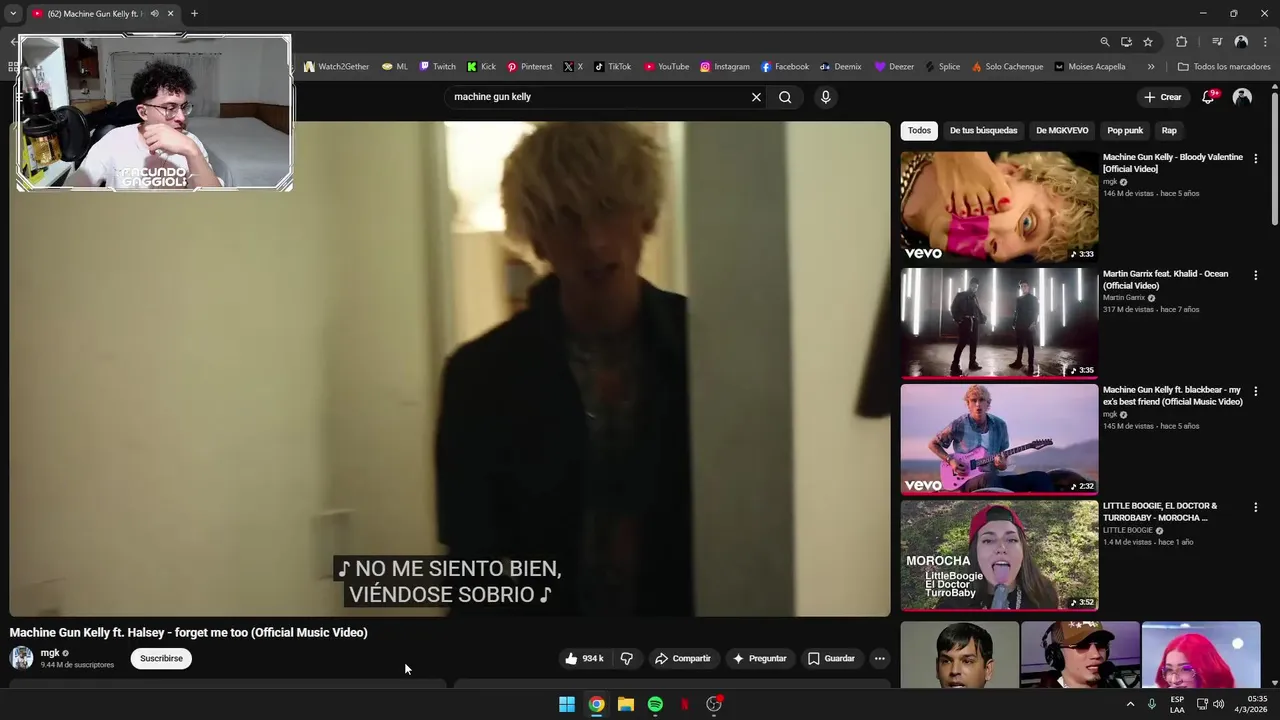This screenshot has height=720, width=1280.
Task: Open new browser tab
Action: (x=194, y=13)
